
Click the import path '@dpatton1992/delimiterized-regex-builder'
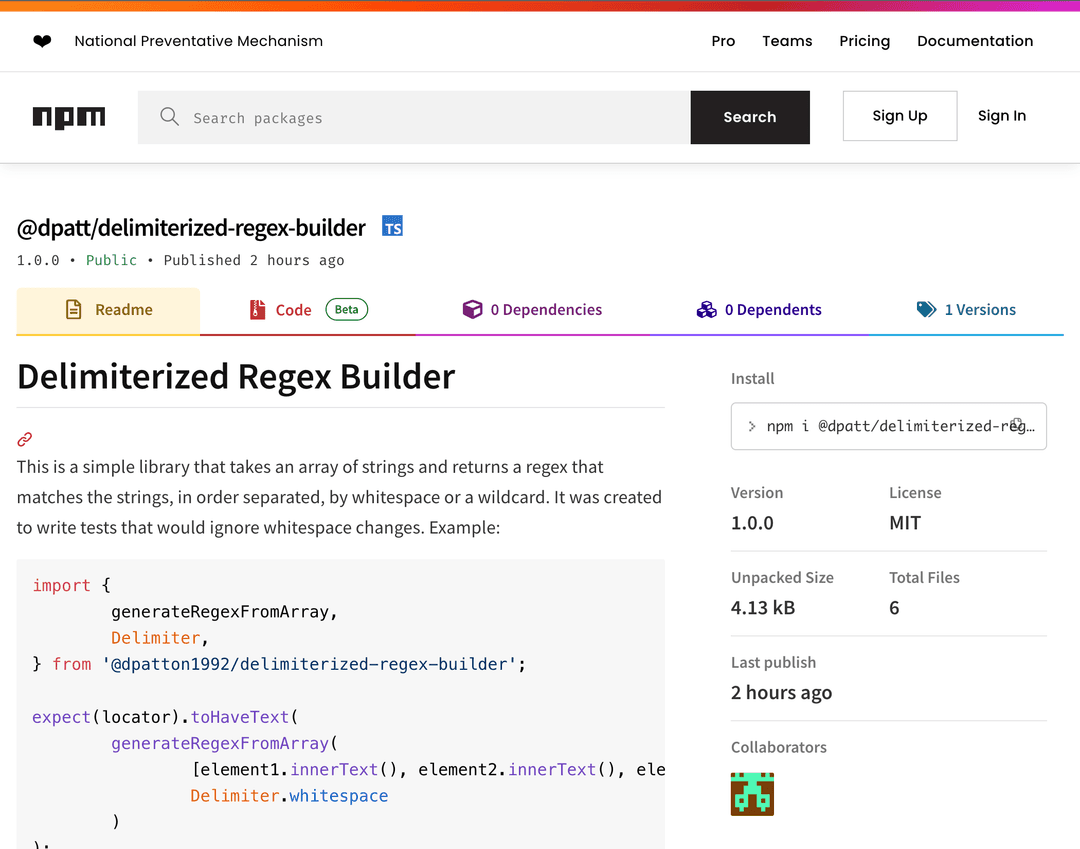pos(309,664)
